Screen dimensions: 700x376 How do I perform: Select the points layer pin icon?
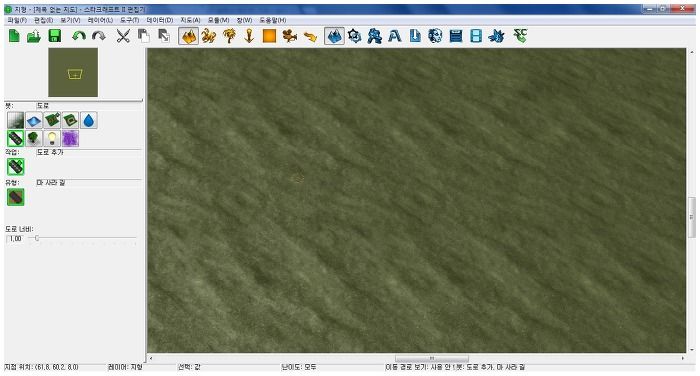point(249,36)
